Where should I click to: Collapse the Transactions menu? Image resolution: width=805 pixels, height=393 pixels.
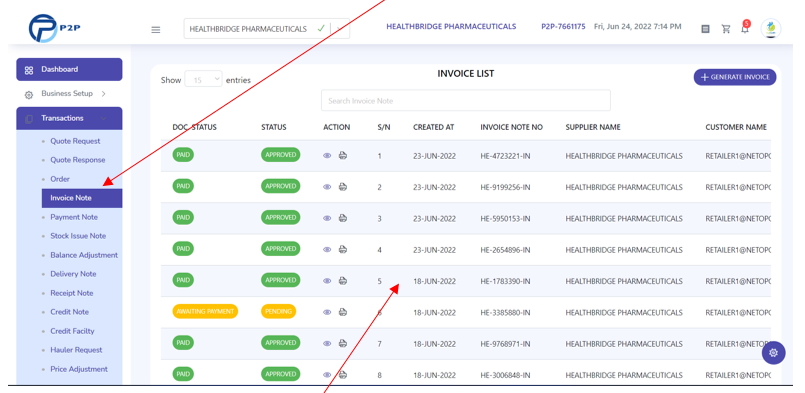(x=69, y=118)
